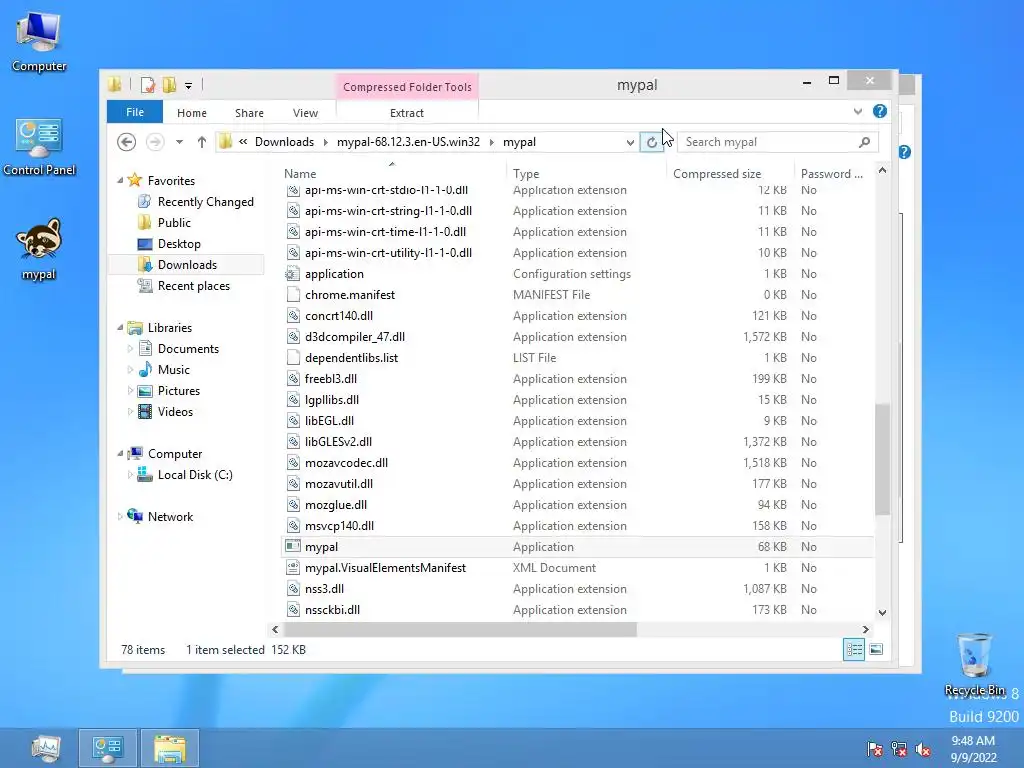Sort by the Type column header
Viewport: 1024px width, 768px height.
point(586,174)
